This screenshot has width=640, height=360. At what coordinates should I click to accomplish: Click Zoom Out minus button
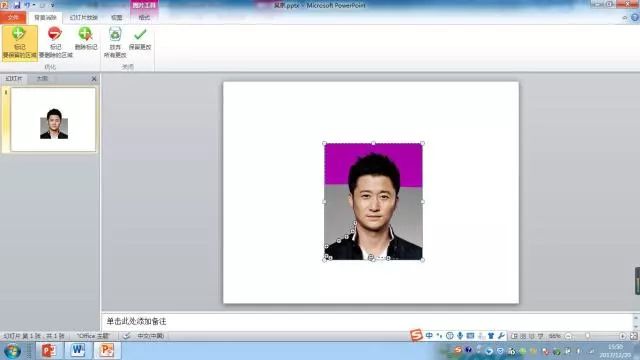[x=568, y=336]
